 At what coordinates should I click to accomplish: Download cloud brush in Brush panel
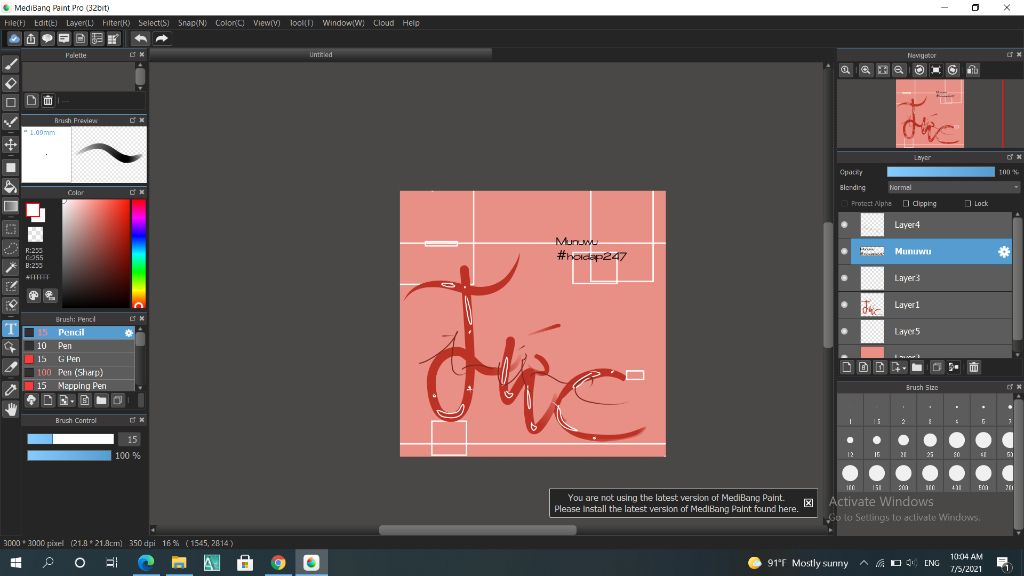point(31,400)
